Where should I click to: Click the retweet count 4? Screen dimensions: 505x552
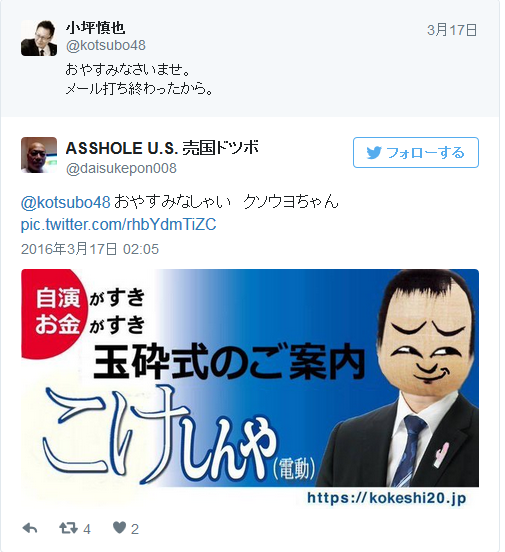[x=87, y=529]
